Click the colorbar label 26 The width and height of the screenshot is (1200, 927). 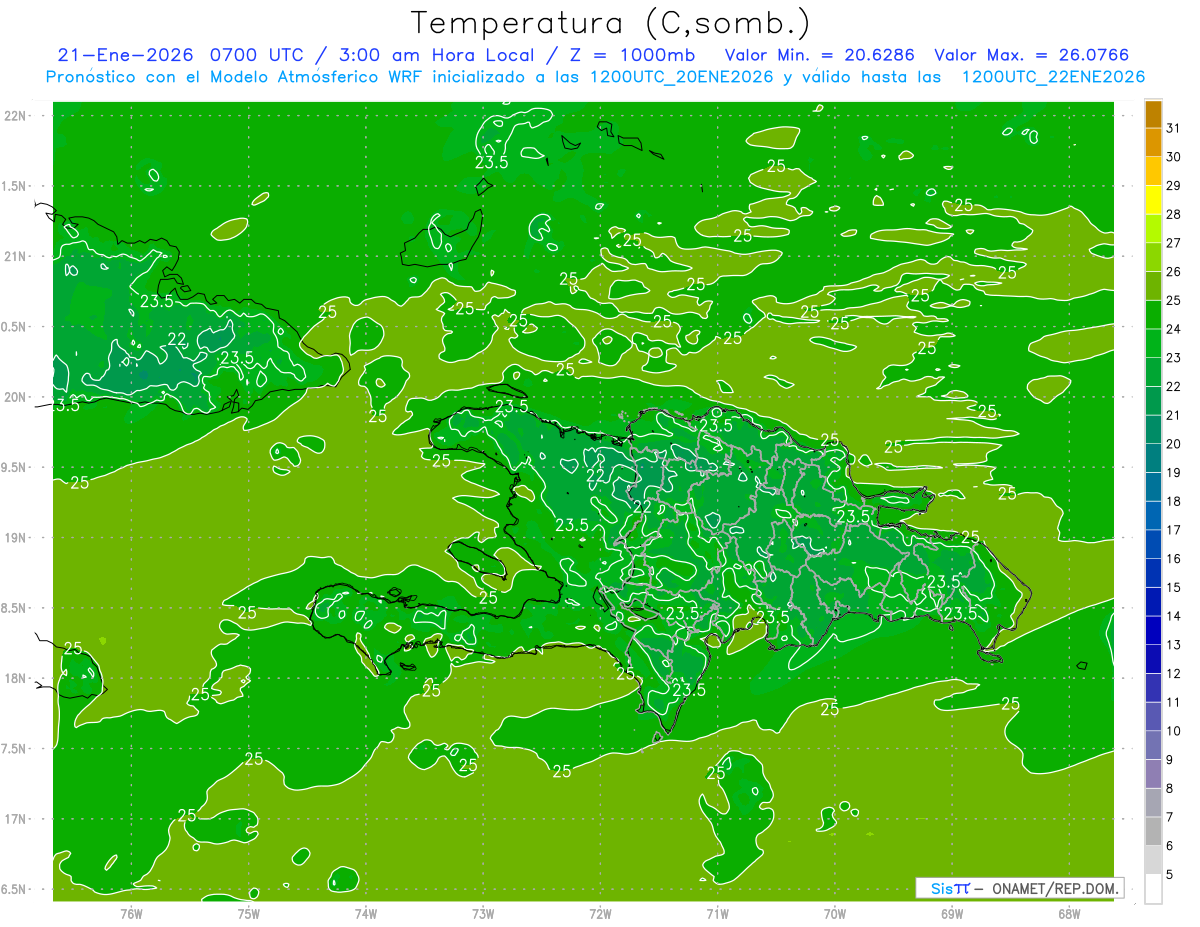click(1174, 272)
